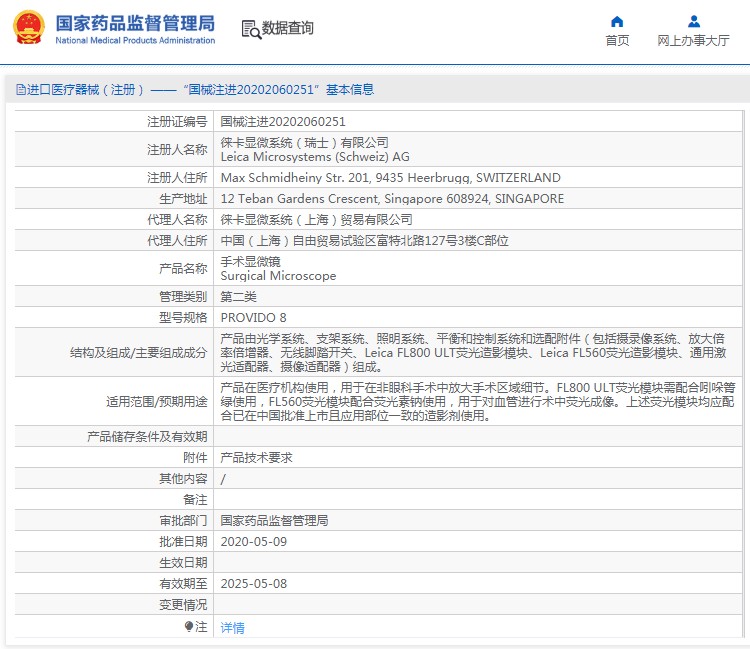Click the document icon before 进口医疗器械

tap(21, 89)
